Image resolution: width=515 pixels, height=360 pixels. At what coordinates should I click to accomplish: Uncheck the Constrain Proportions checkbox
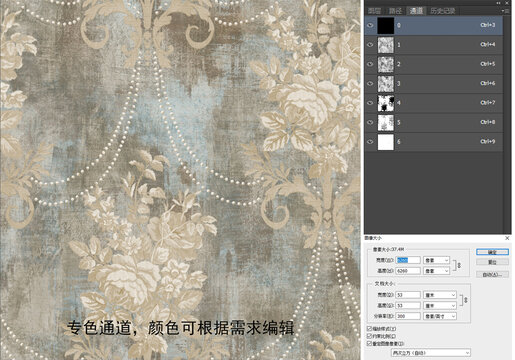click(369, 336)
